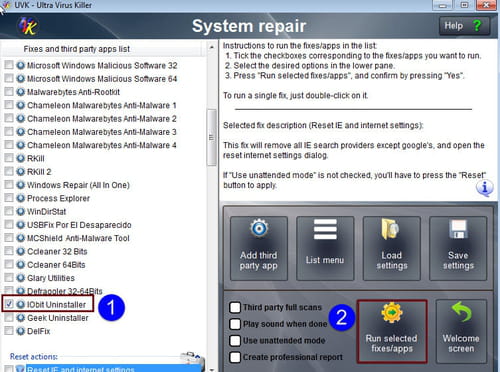
Task: Click the Chameleon Malwarebytes Anti-Malware 3 icon
Action: pos(21,132)
